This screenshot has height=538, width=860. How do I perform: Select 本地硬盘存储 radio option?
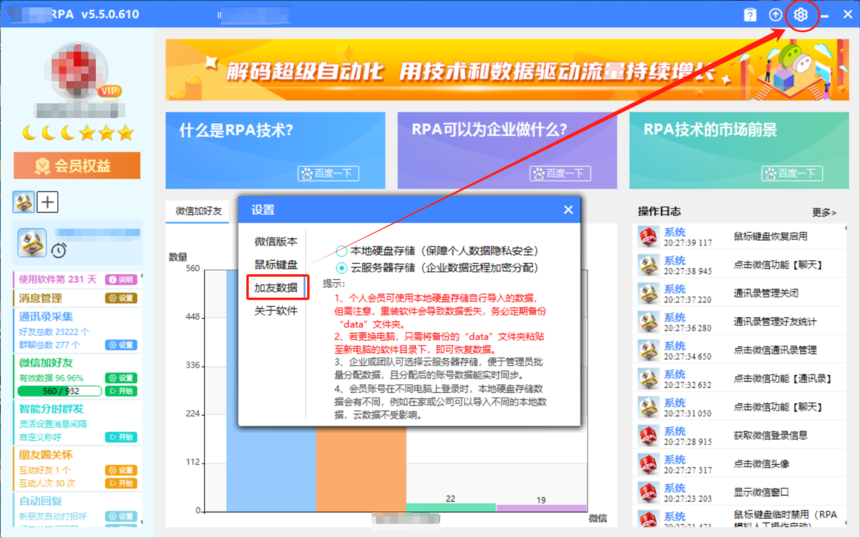pyautogui.click(x=343, y=250)
